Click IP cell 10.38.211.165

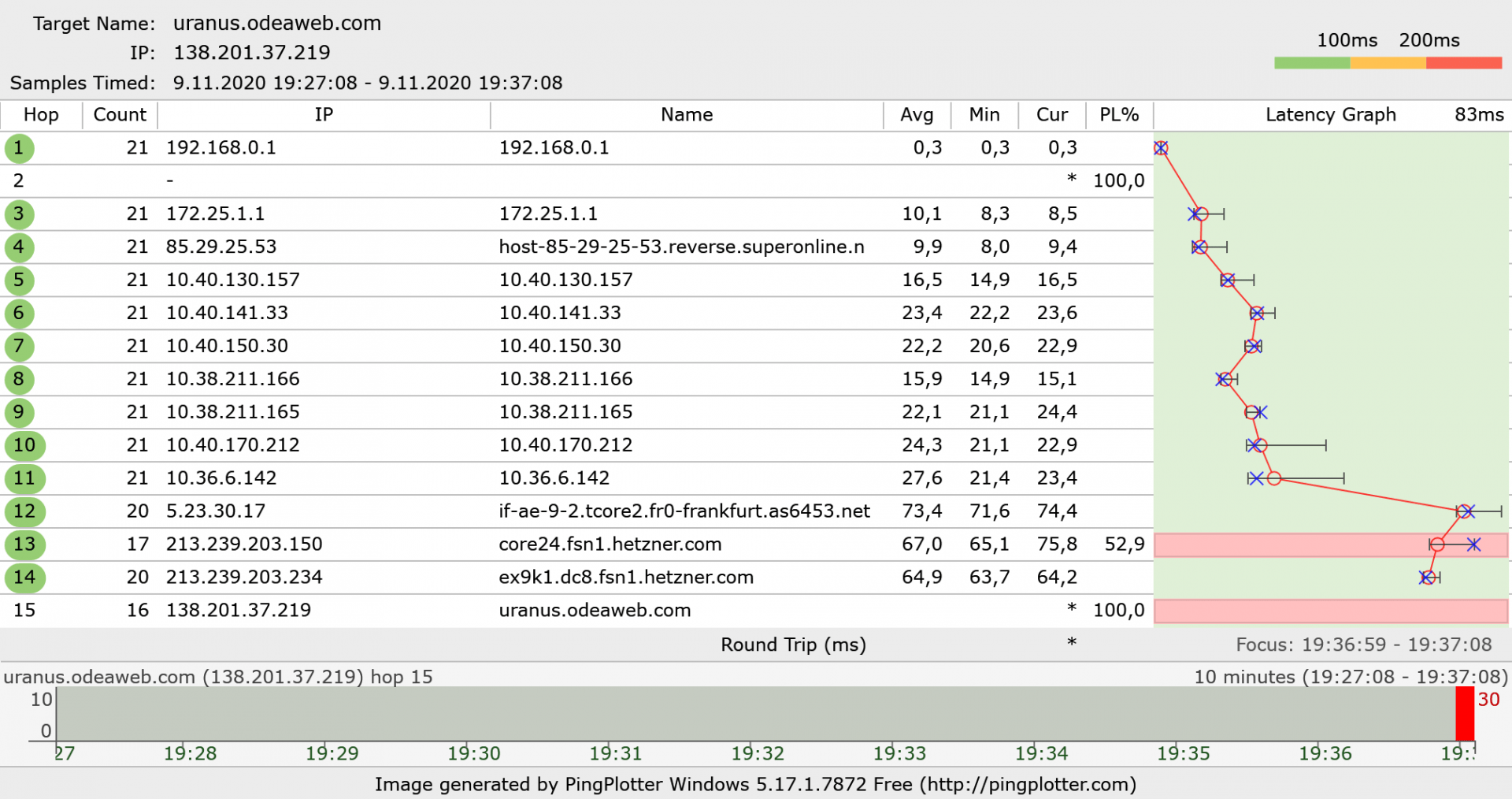(x=233, y=413)
